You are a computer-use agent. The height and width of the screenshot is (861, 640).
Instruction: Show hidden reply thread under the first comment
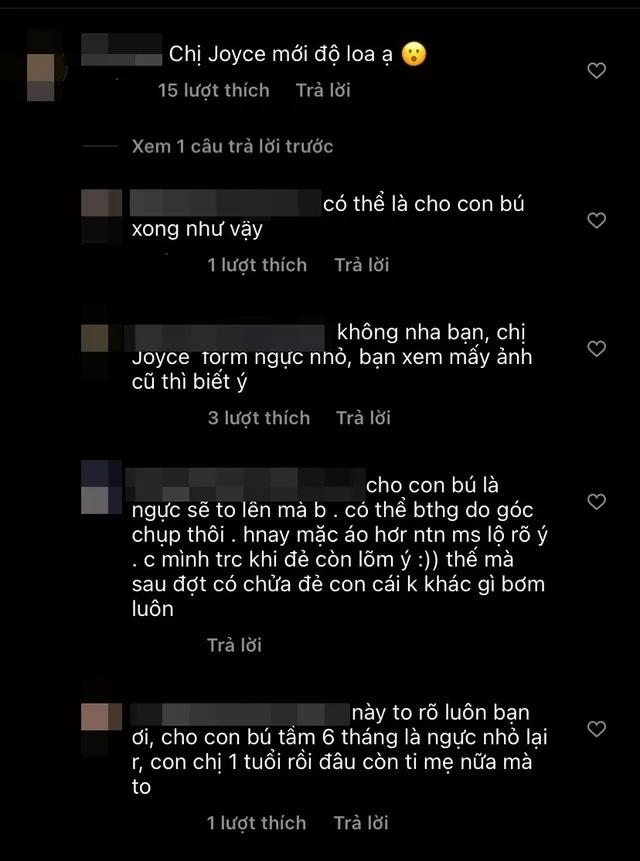click(232, 145)
